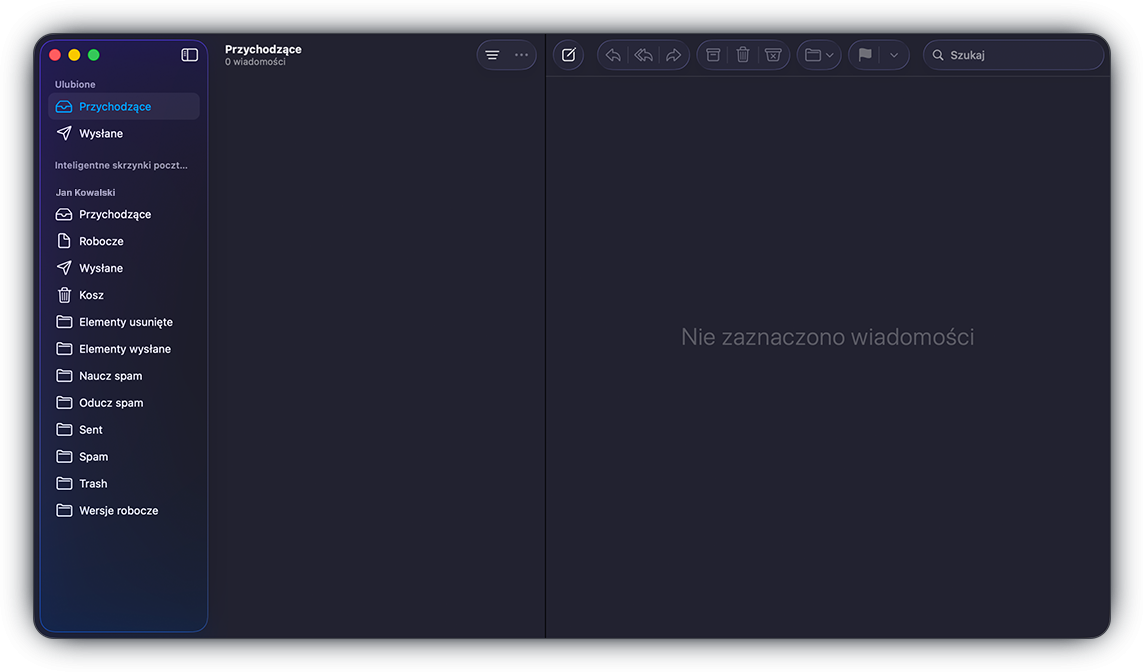1143x672 pixels.
Task: Click the Reply icon in the toolbar
Action: [612, 55]
